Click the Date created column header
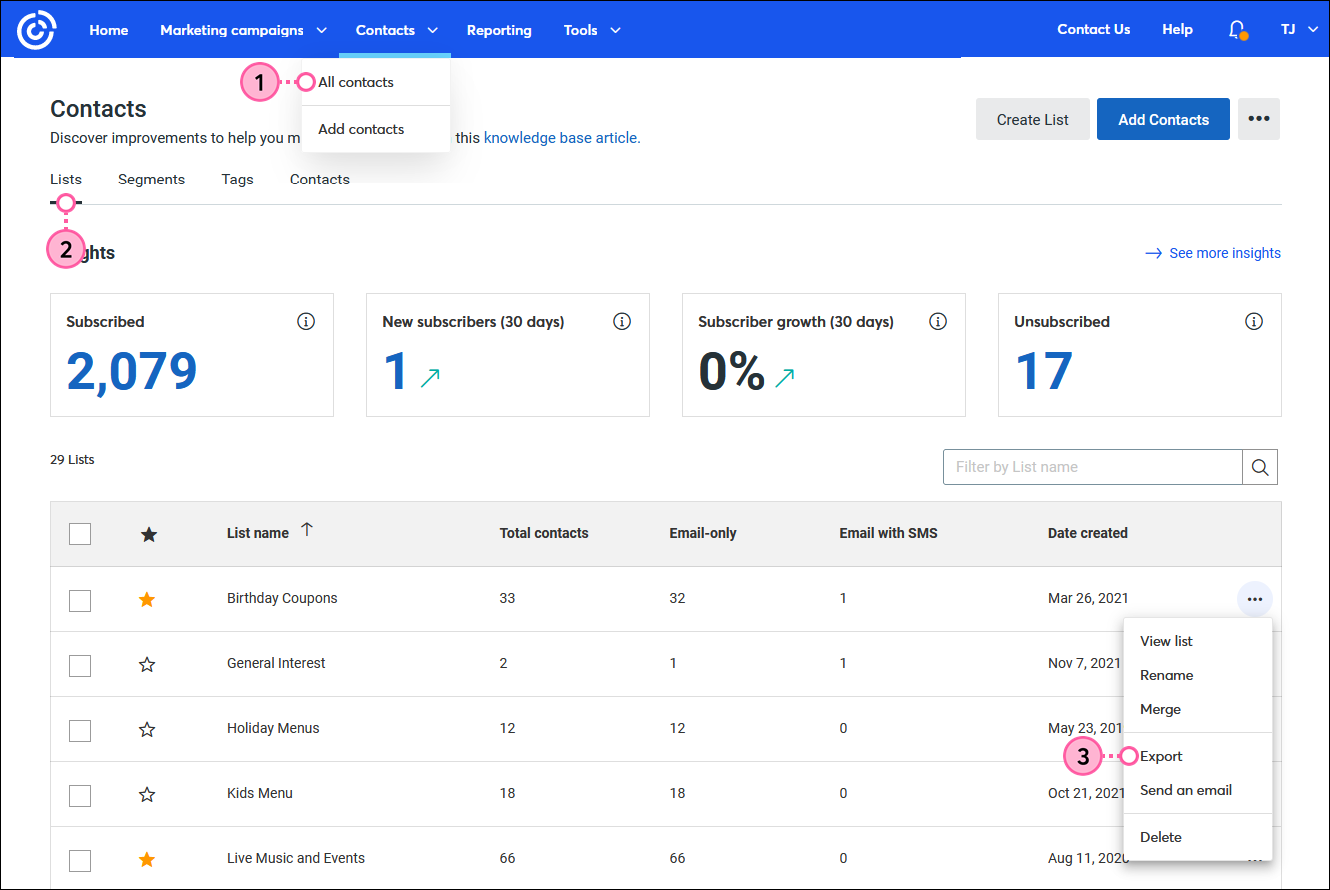Viewport: 1330px width, 890px height. click(1088, 533)
